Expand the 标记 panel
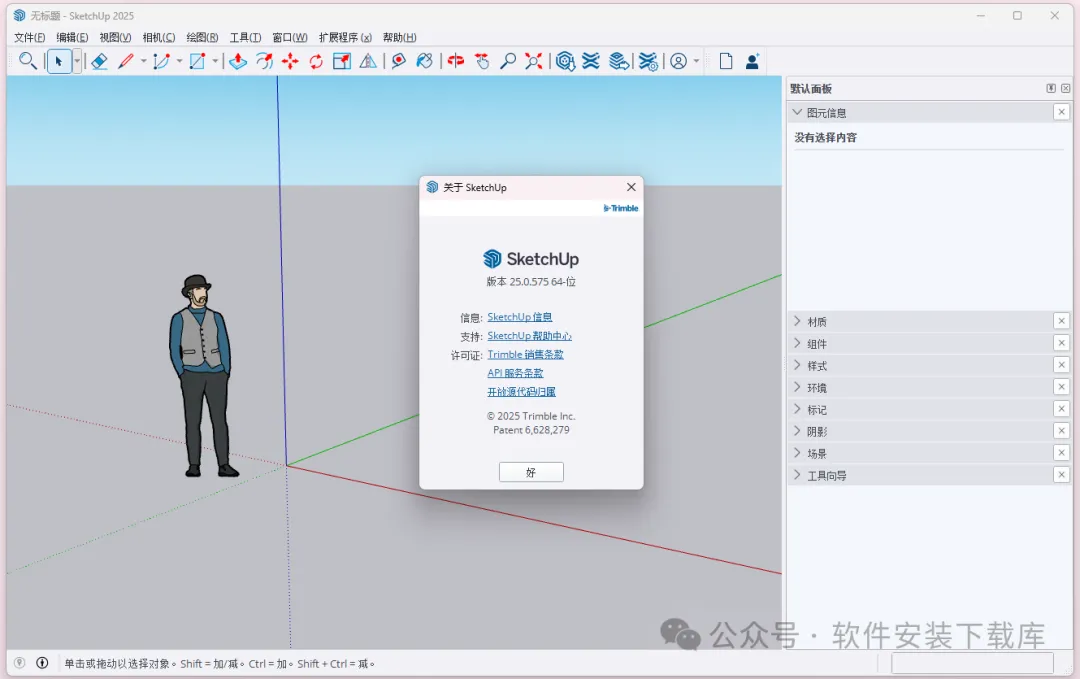Image resolution: width=1080 pixels, height=679 pixels. (x=797, y=409)
